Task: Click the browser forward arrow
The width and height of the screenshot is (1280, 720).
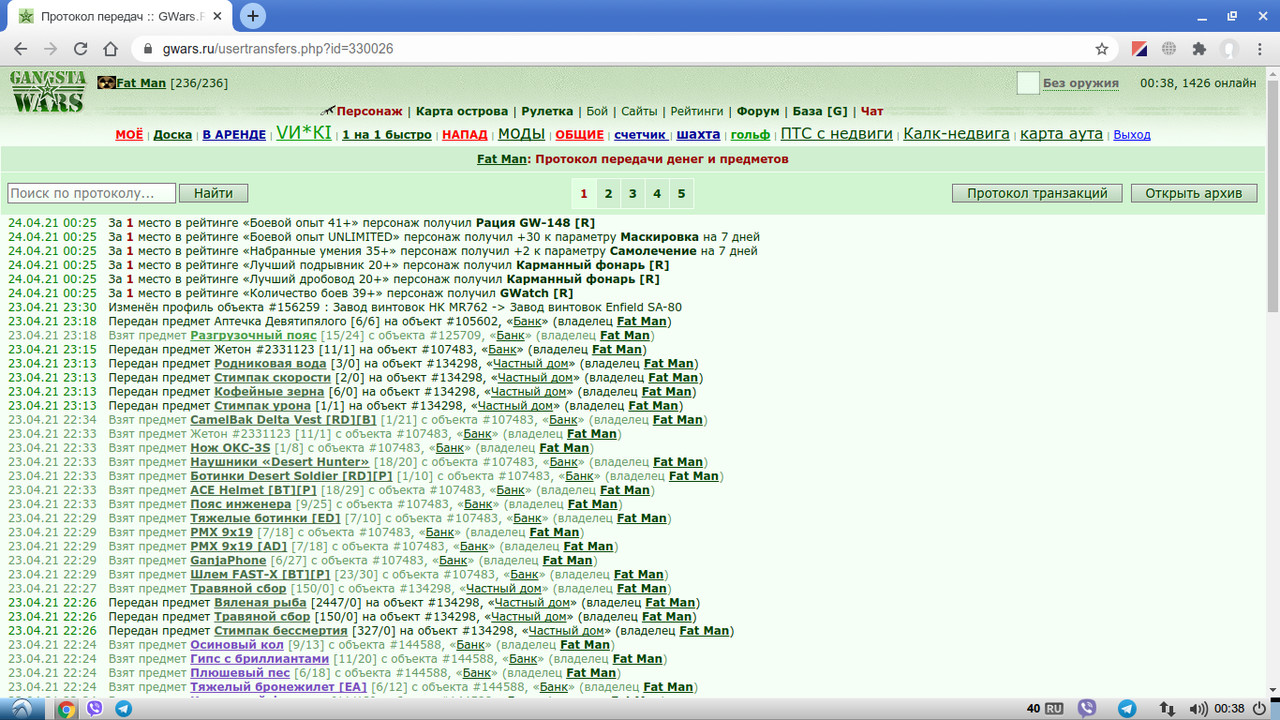Action: tap(50, 48)
